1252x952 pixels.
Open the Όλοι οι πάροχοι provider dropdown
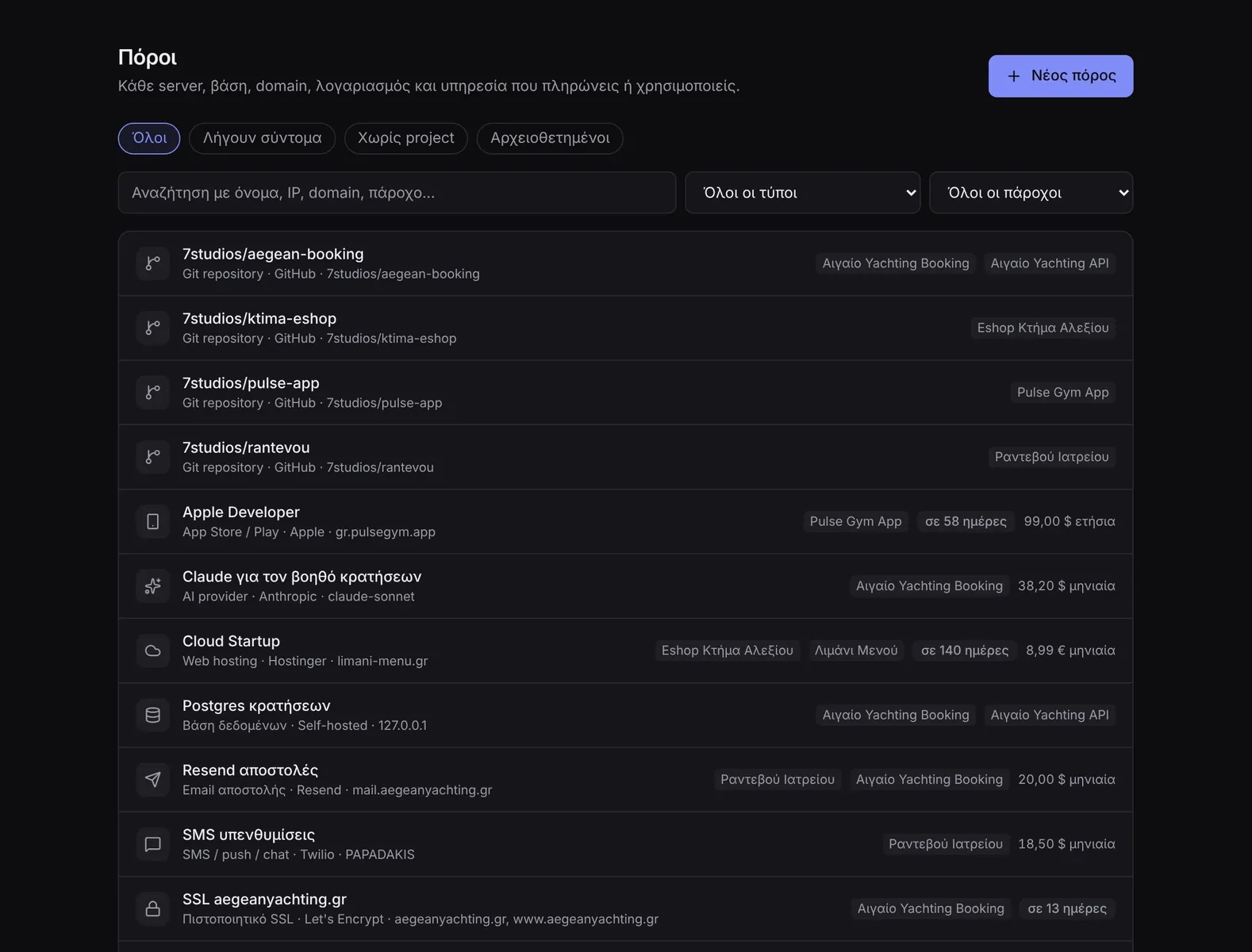tap(1031, 193)
